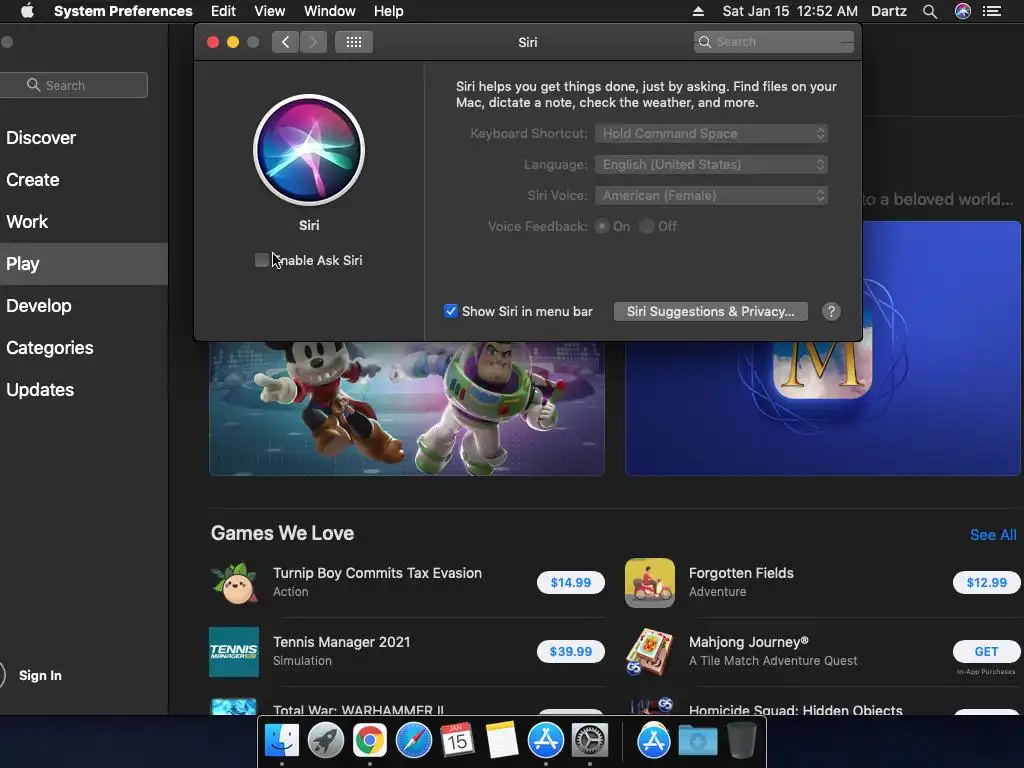Open Siri Voice dropdown American (Female)
This screenshot has height=768, width=1024.
click(711, 195)
